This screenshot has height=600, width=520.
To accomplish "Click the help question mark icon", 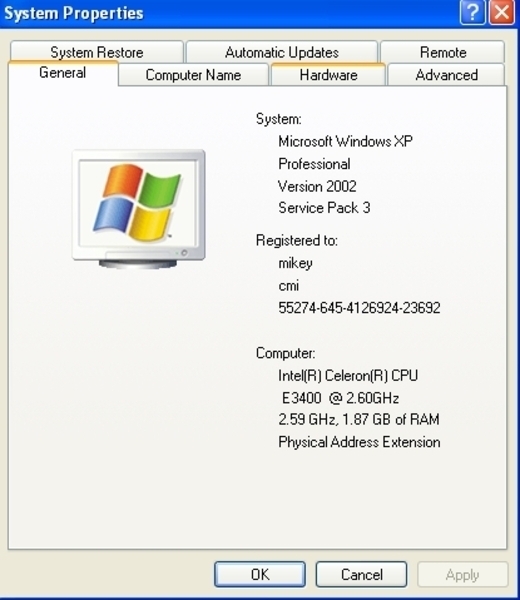I will pos(472,12).
